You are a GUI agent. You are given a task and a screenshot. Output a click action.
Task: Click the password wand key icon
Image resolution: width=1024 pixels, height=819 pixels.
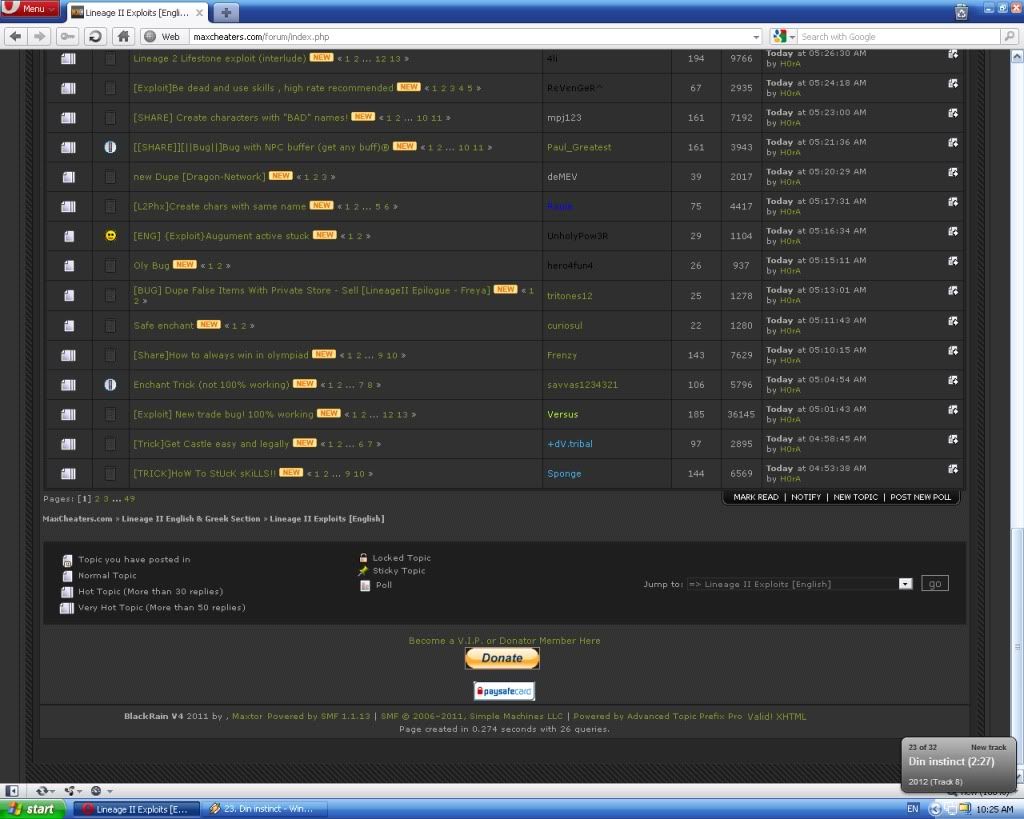68,37
